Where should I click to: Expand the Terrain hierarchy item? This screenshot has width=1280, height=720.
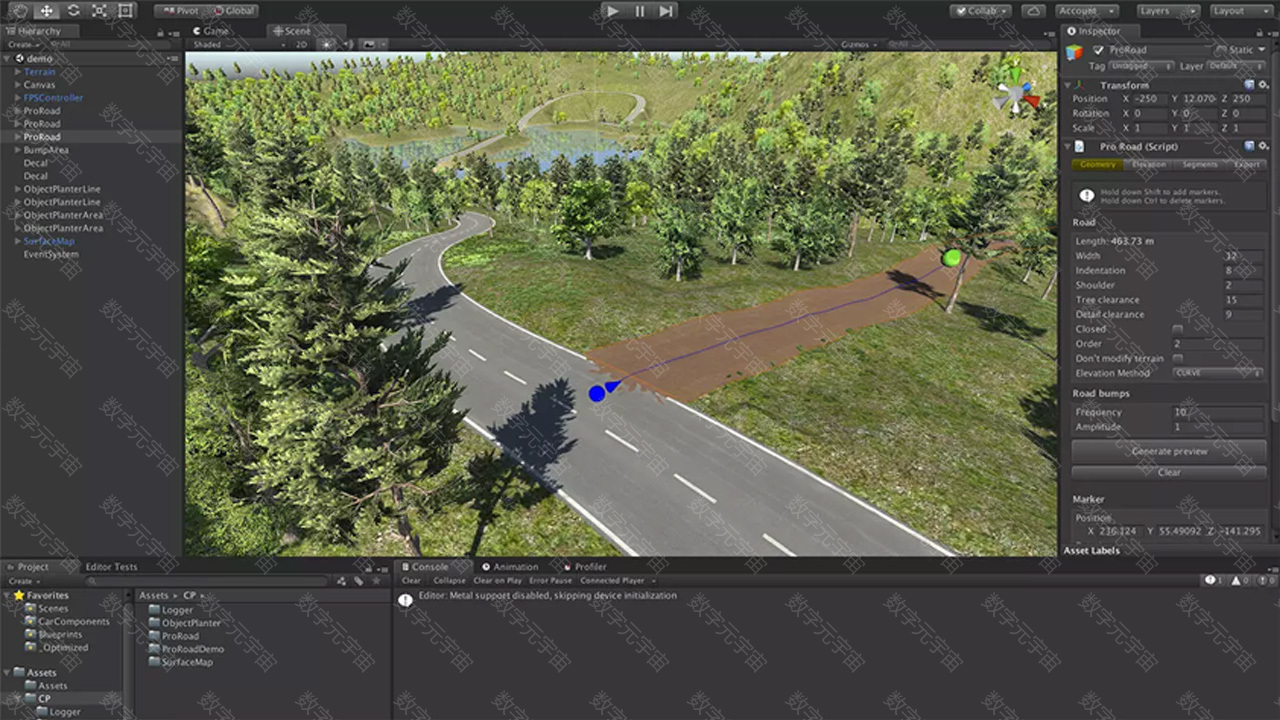tap(18, 72)
